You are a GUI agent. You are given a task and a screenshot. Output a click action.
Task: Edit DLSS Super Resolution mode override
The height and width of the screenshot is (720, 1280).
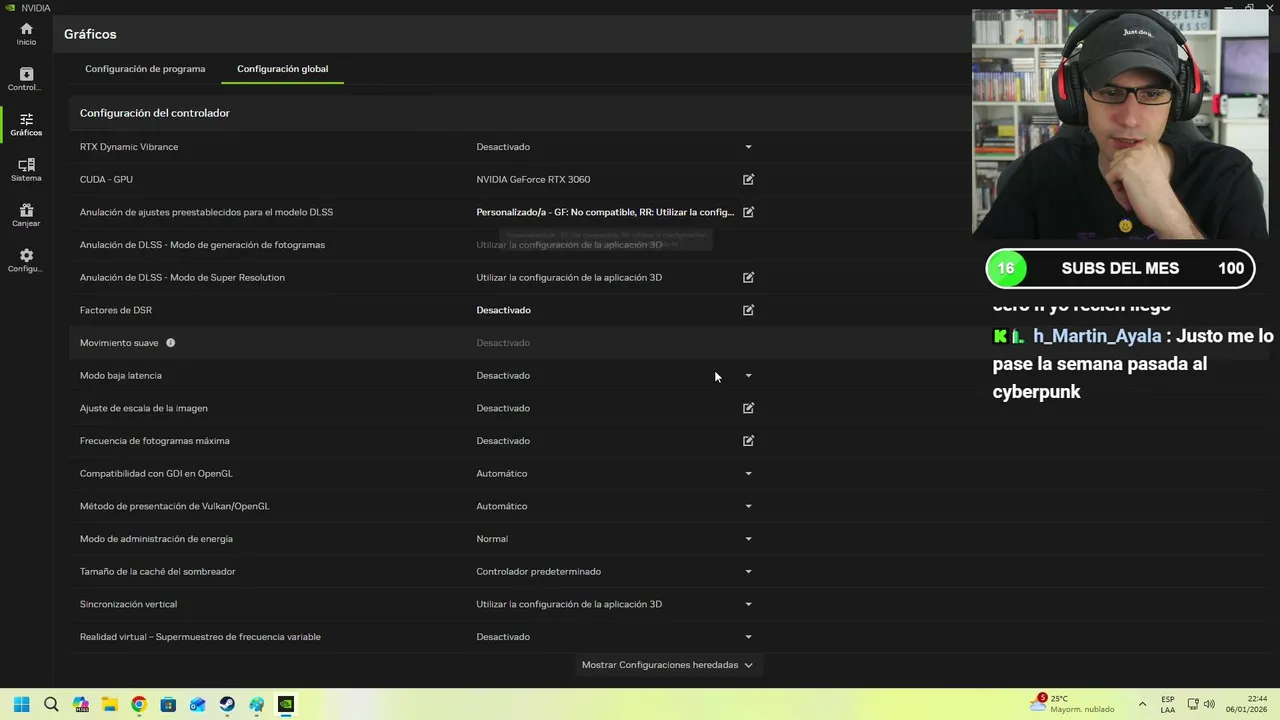pyautogui.click(x=748, y=278)
